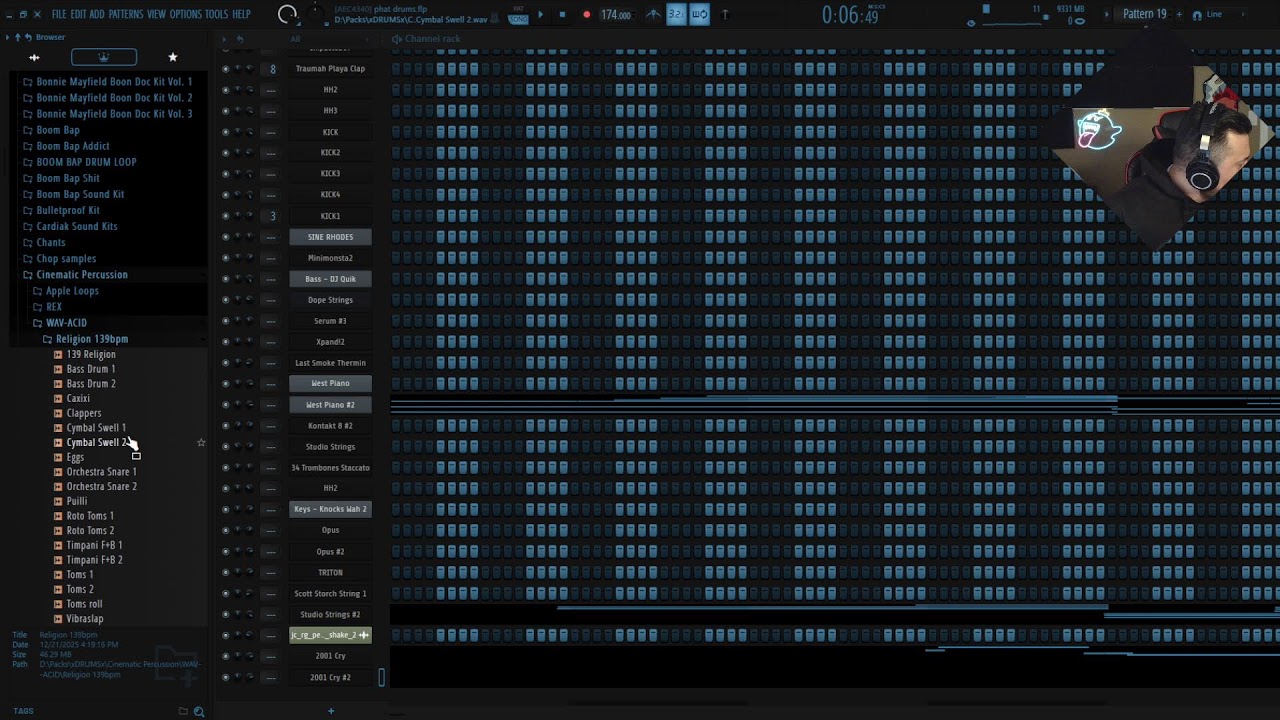Open the ADD menu
The height and width of the screenshot is (720, 1280).
click(x=97, y=14)
